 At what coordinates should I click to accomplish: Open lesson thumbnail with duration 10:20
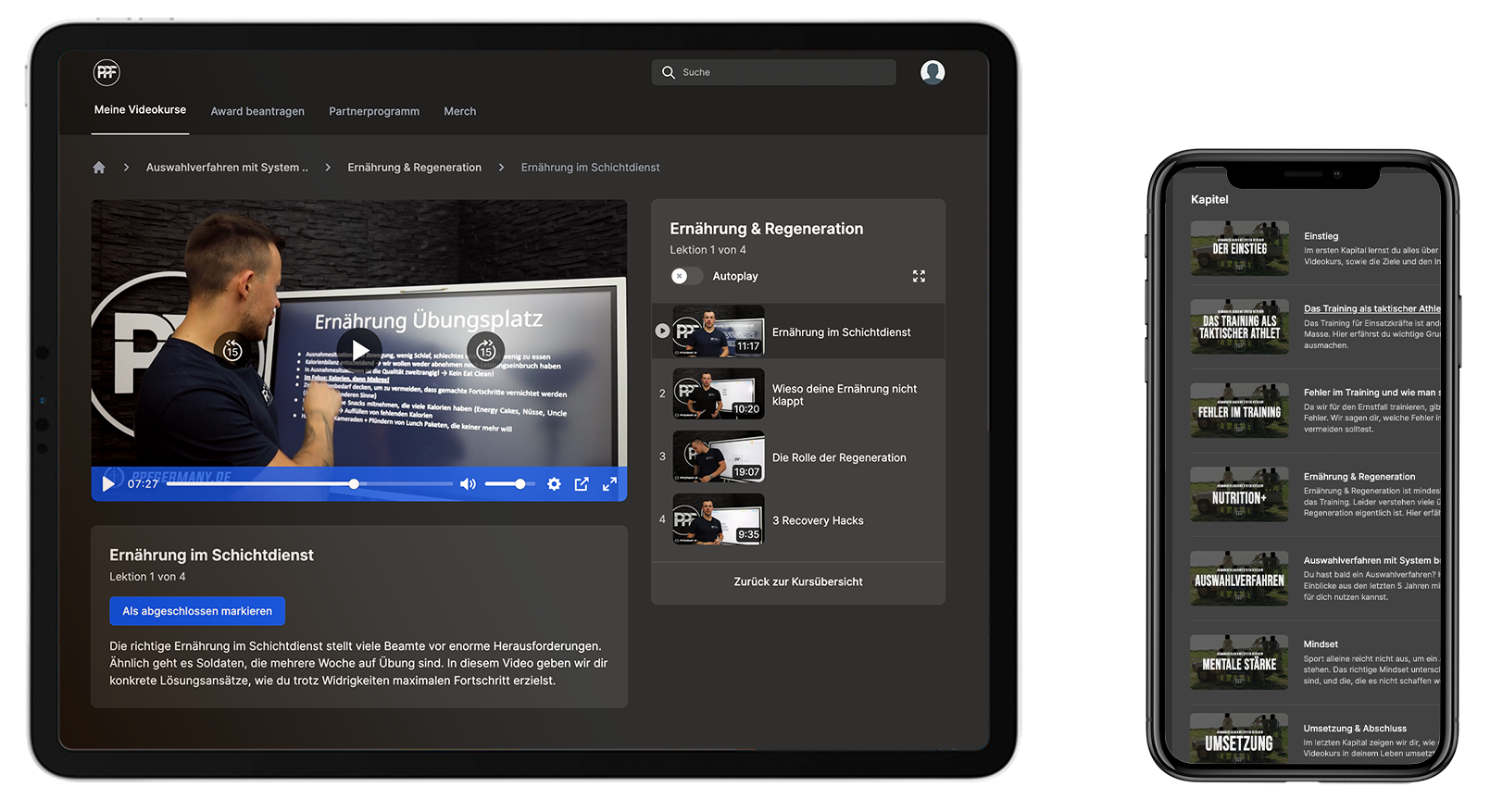pos(719,394)
